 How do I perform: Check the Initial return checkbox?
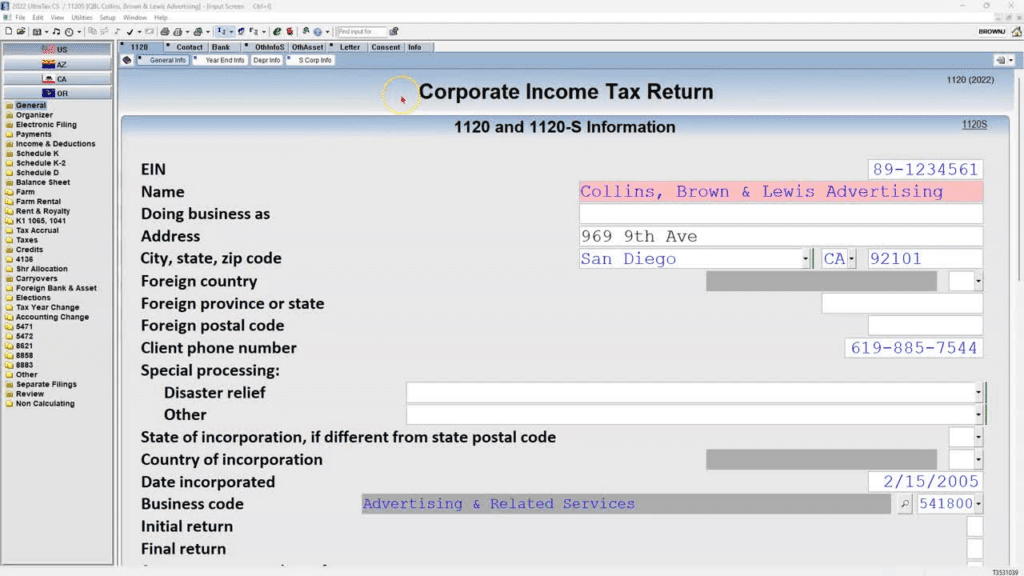tap(974, 526)
